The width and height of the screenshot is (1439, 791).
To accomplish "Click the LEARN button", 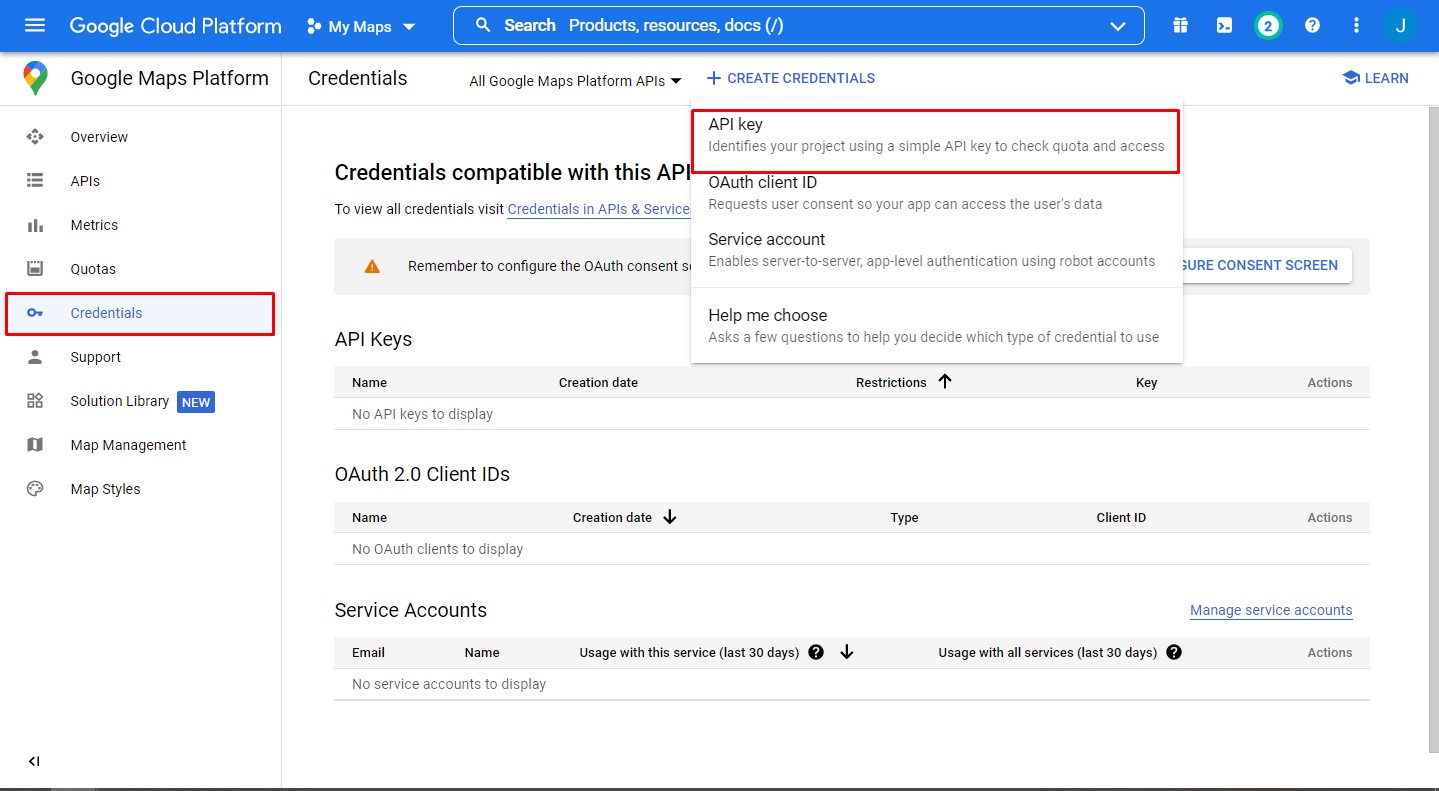I will tap(1375, 78).
